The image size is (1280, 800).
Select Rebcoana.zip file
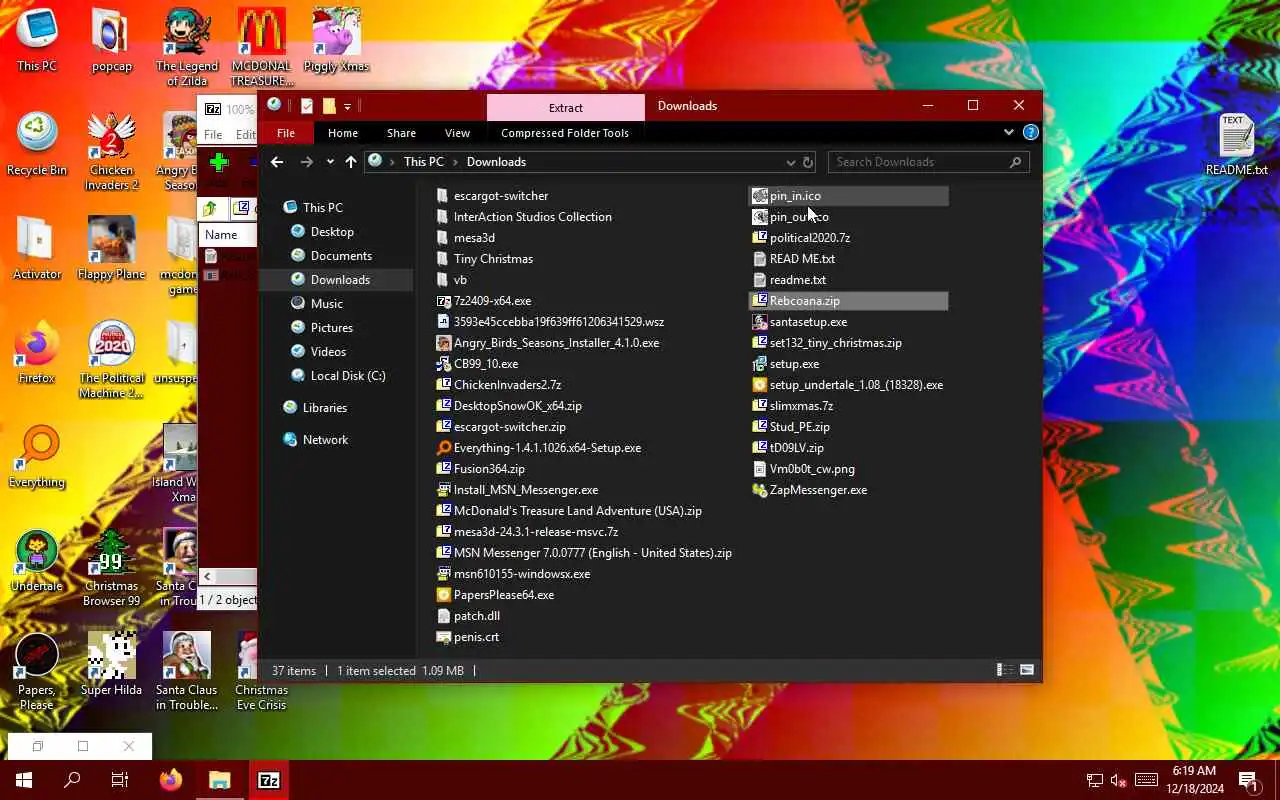[x=848, y=301]
